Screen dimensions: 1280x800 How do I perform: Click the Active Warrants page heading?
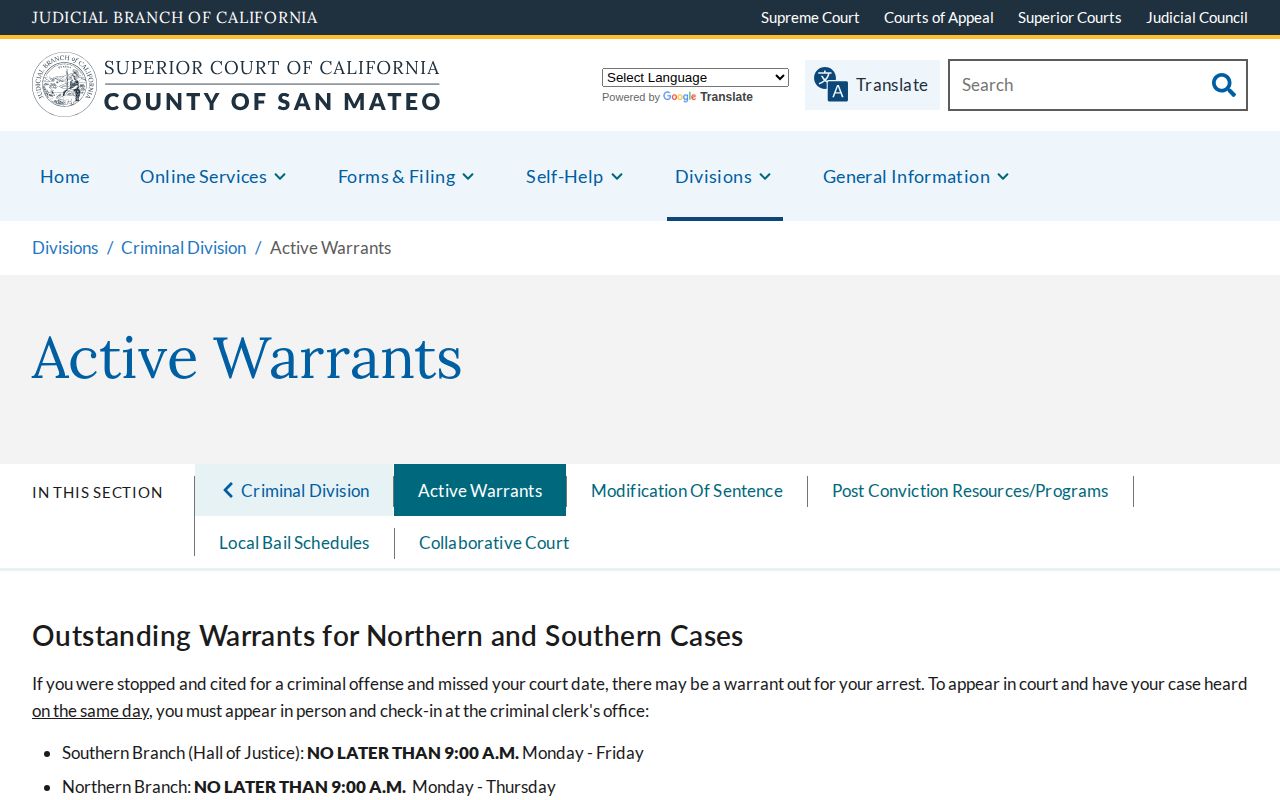247,358
